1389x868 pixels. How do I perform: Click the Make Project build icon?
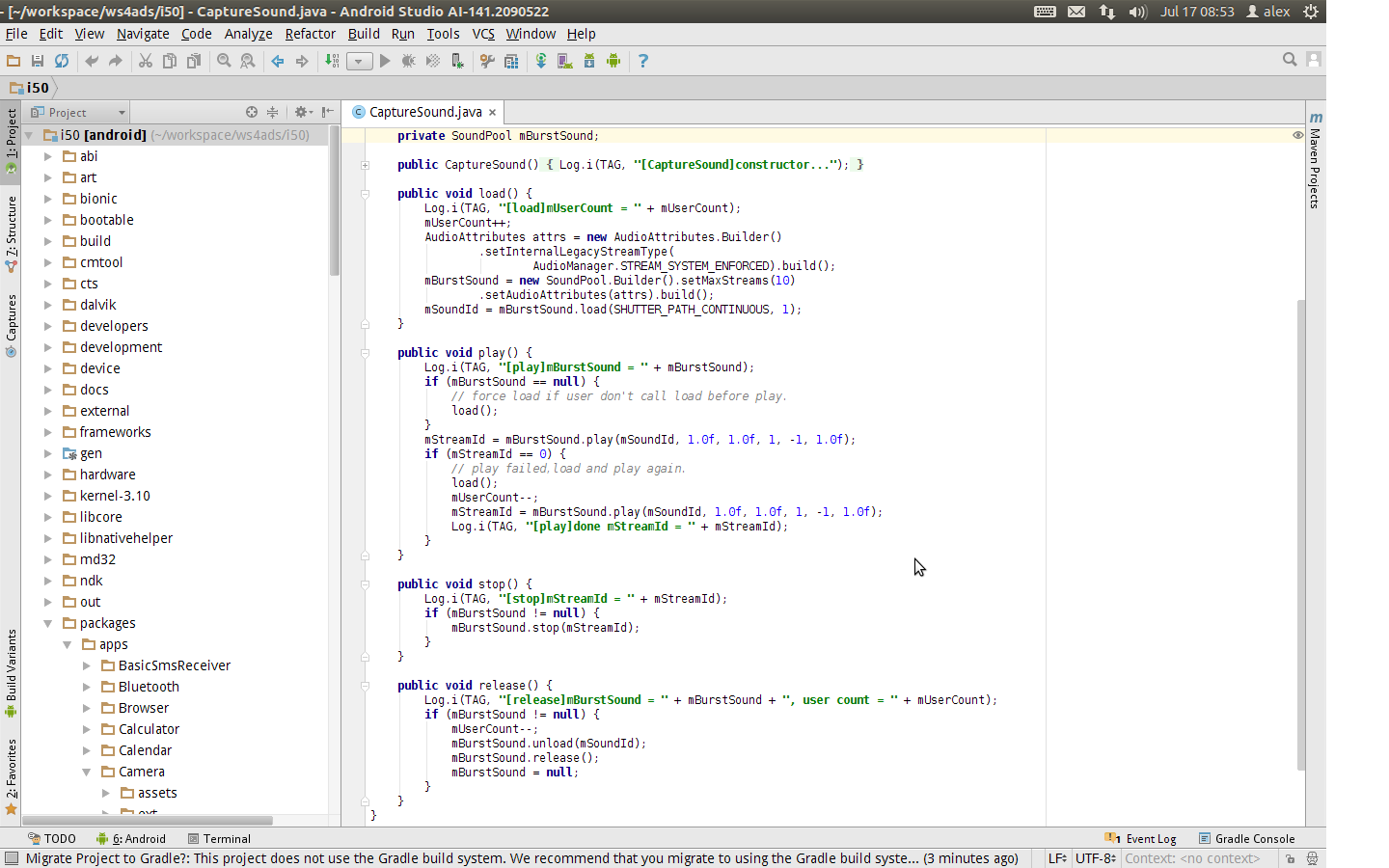pyautogui.click(x=333, y=61)
